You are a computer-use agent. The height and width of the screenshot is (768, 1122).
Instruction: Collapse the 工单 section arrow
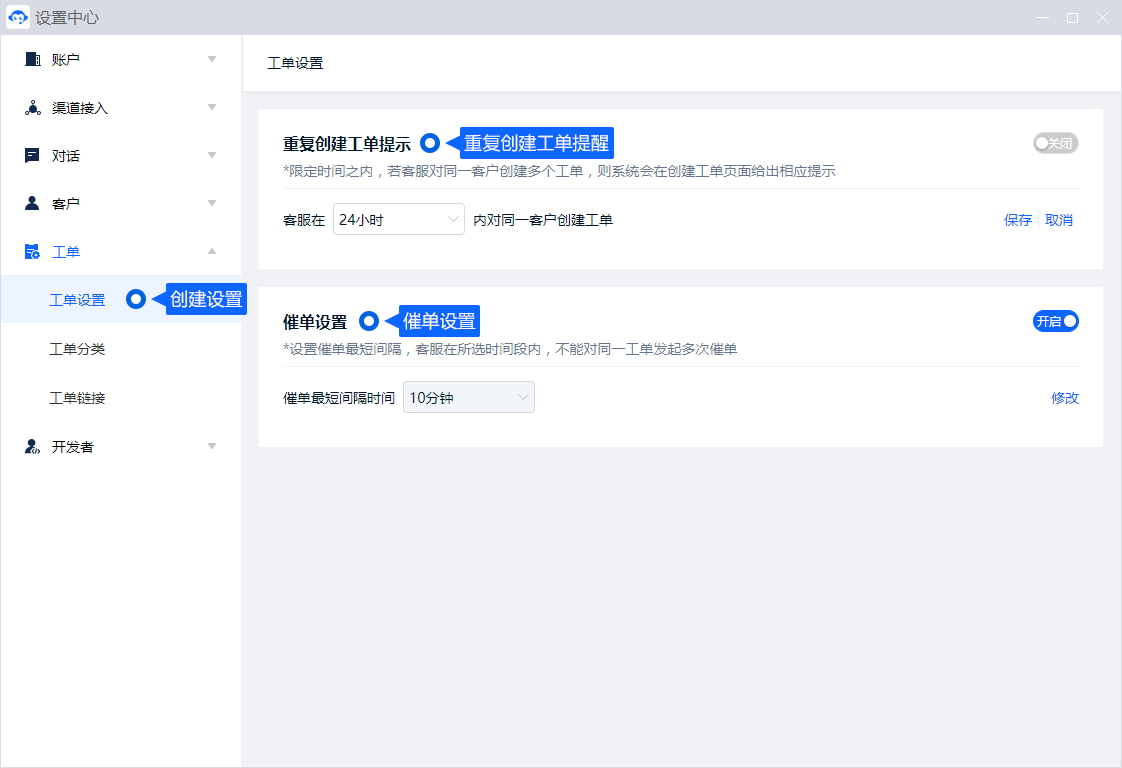click(x=211, y=252)
